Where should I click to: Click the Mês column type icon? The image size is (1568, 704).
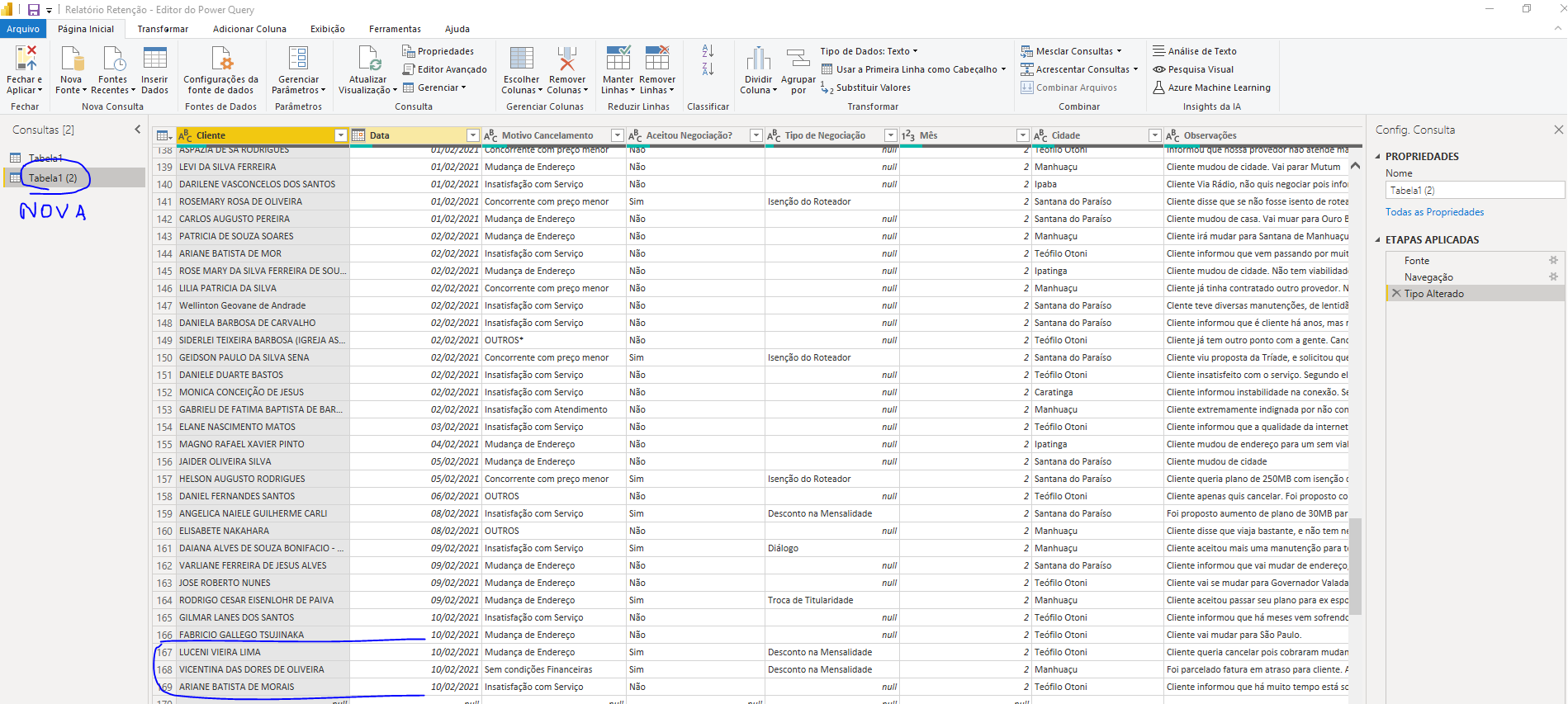pyautogui.click(x=908, y=135)
